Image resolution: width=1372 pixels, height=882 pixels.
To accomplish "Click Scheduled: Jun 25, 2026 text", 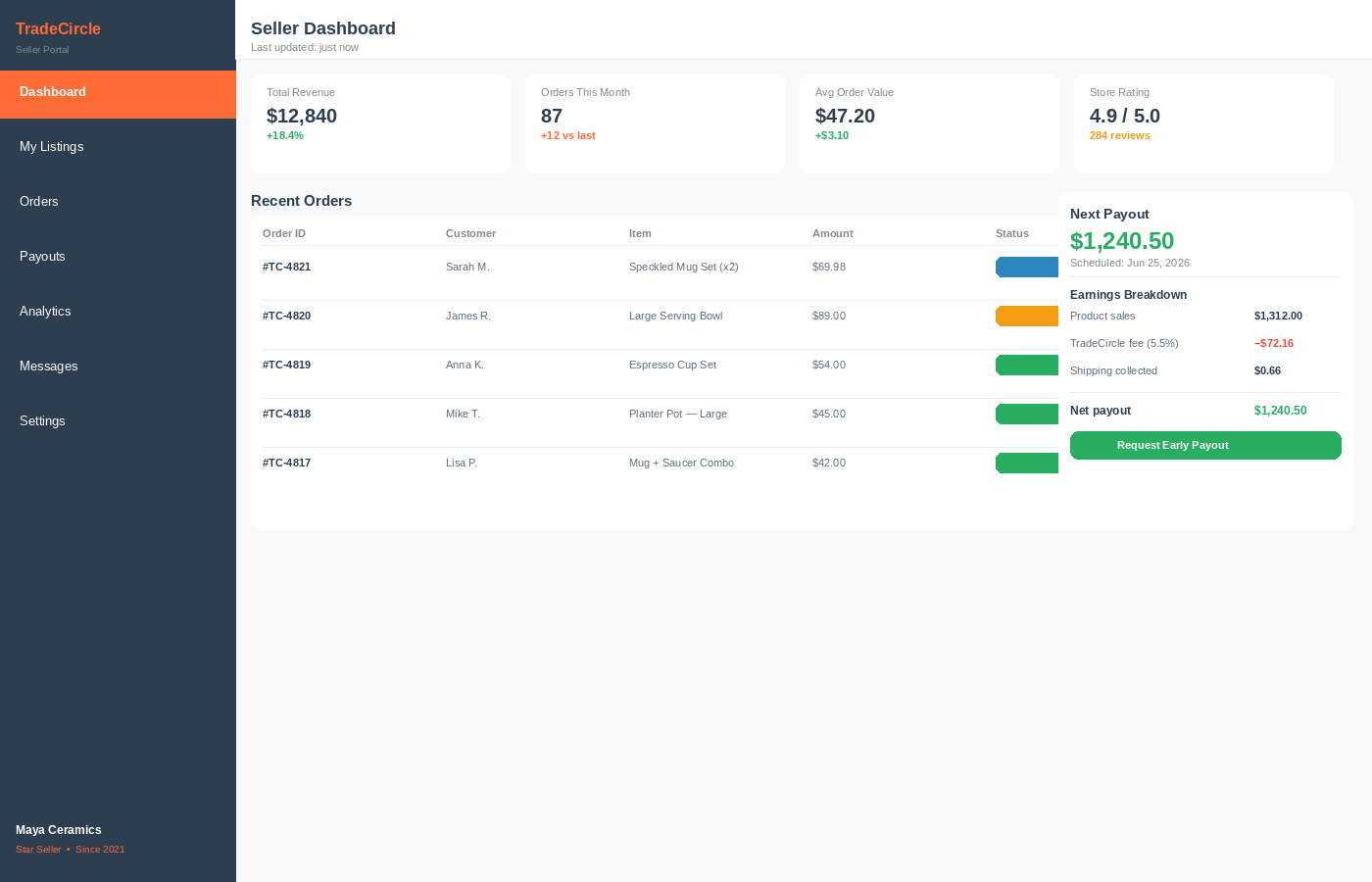I will tap(1130, 263).
